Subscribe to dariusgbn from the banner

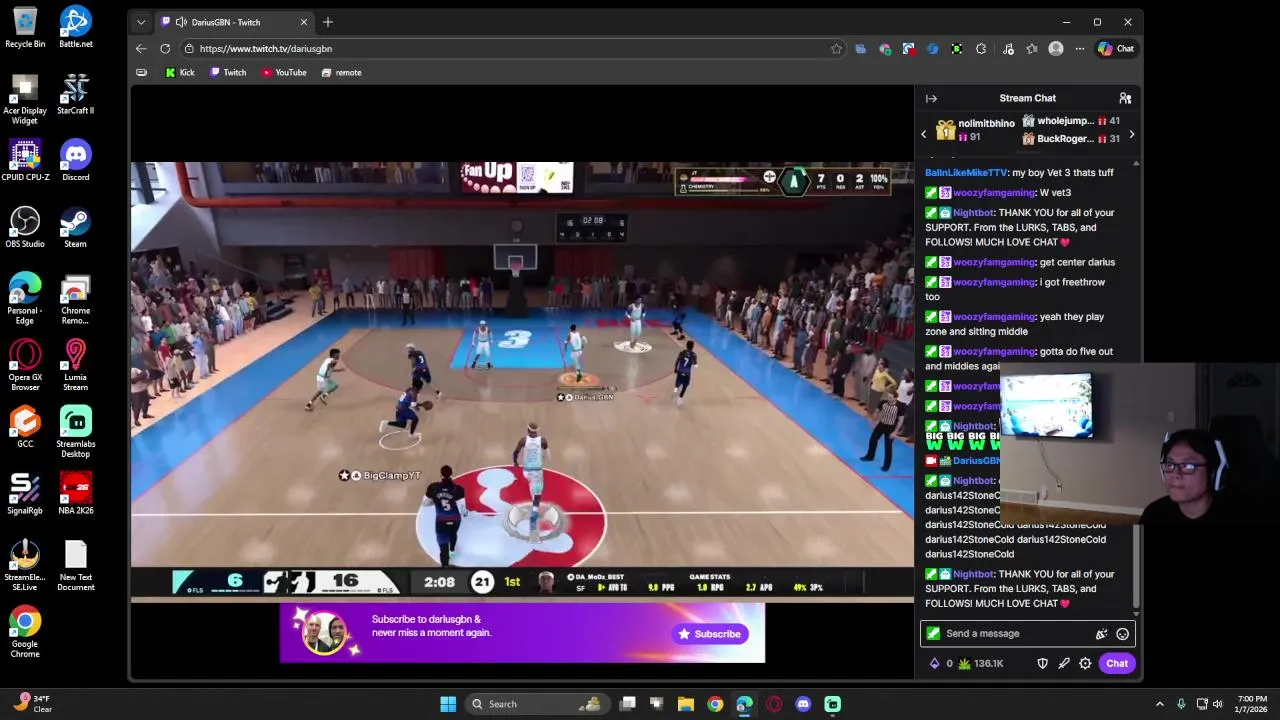pyautogui.click(x=709, y=634)
